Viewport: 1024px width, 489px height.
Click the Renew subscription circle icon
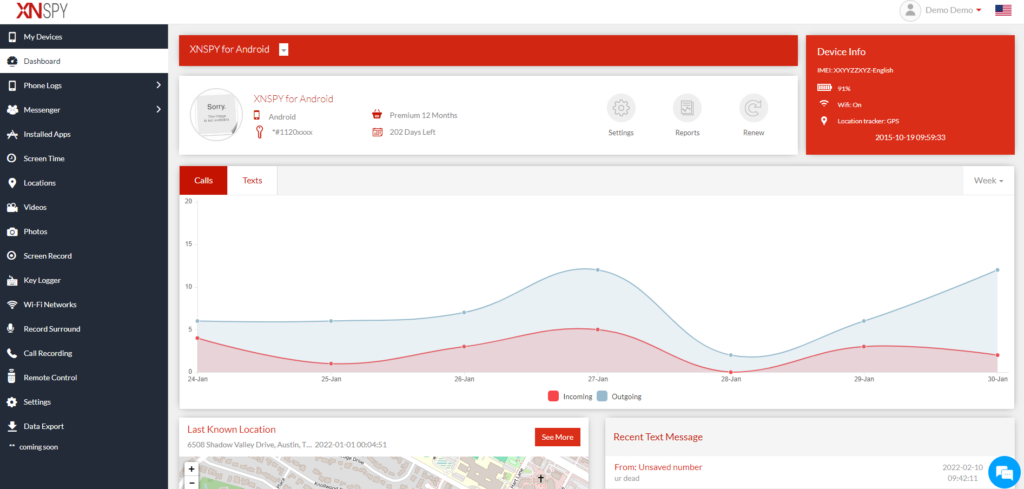[754, 108]
